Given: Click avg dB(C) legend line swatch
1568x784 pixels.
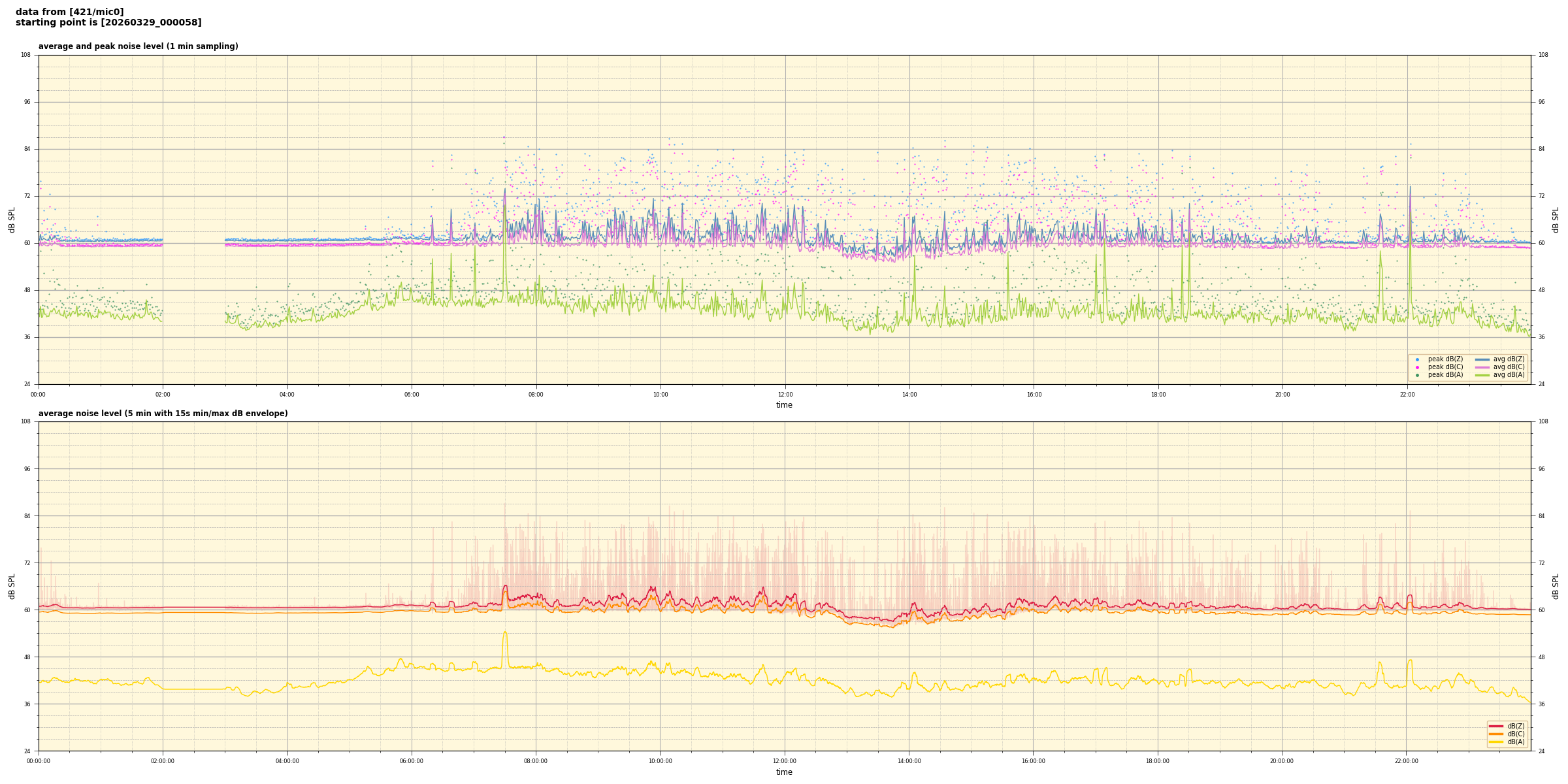Looking at the screenshot, I should pos(1482,367).
